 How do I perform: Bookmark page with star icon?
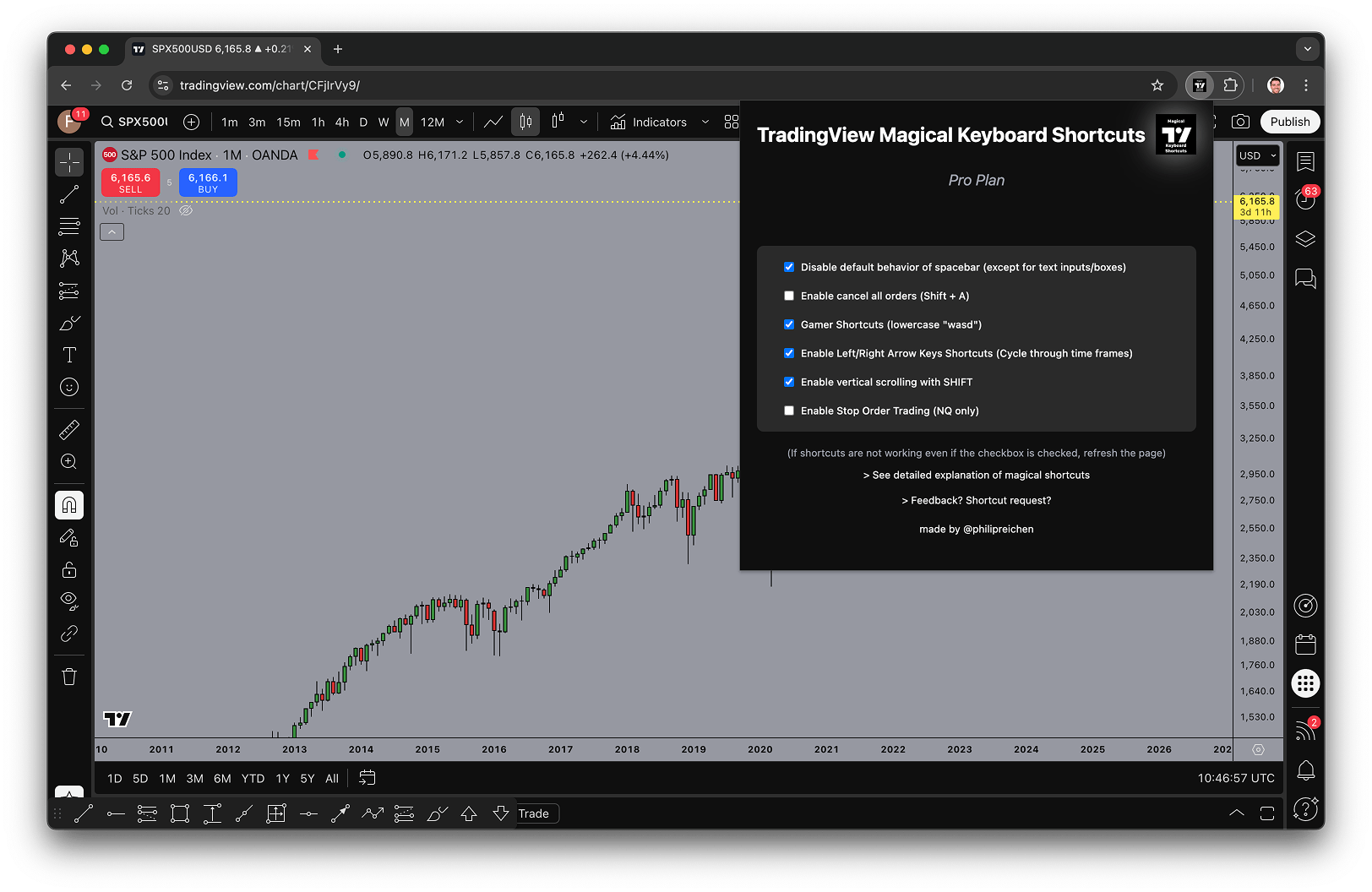pos(1157,85)
